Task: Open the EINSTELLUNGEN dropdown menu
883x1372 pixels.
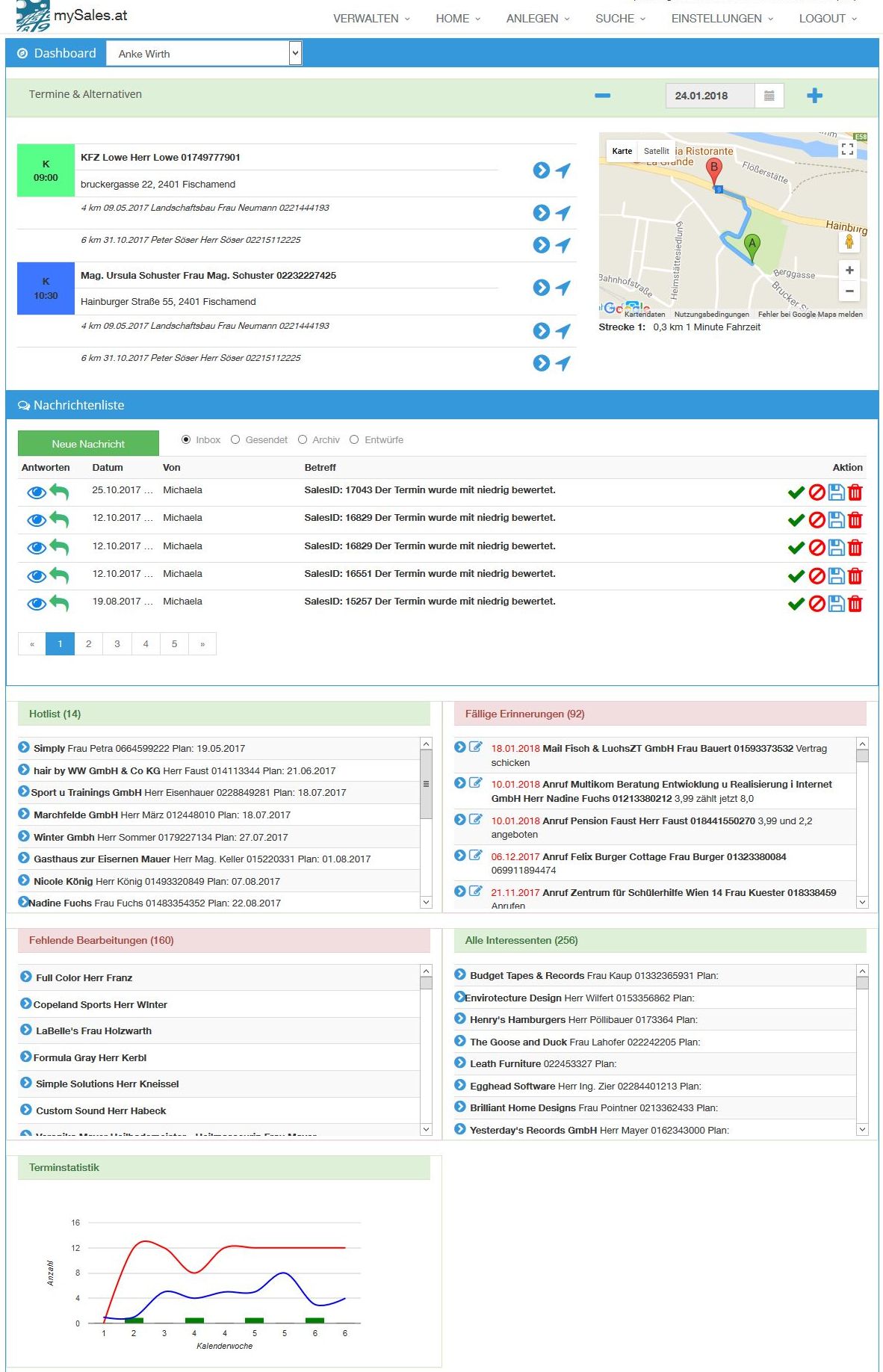Action: (x=722, y=19)
